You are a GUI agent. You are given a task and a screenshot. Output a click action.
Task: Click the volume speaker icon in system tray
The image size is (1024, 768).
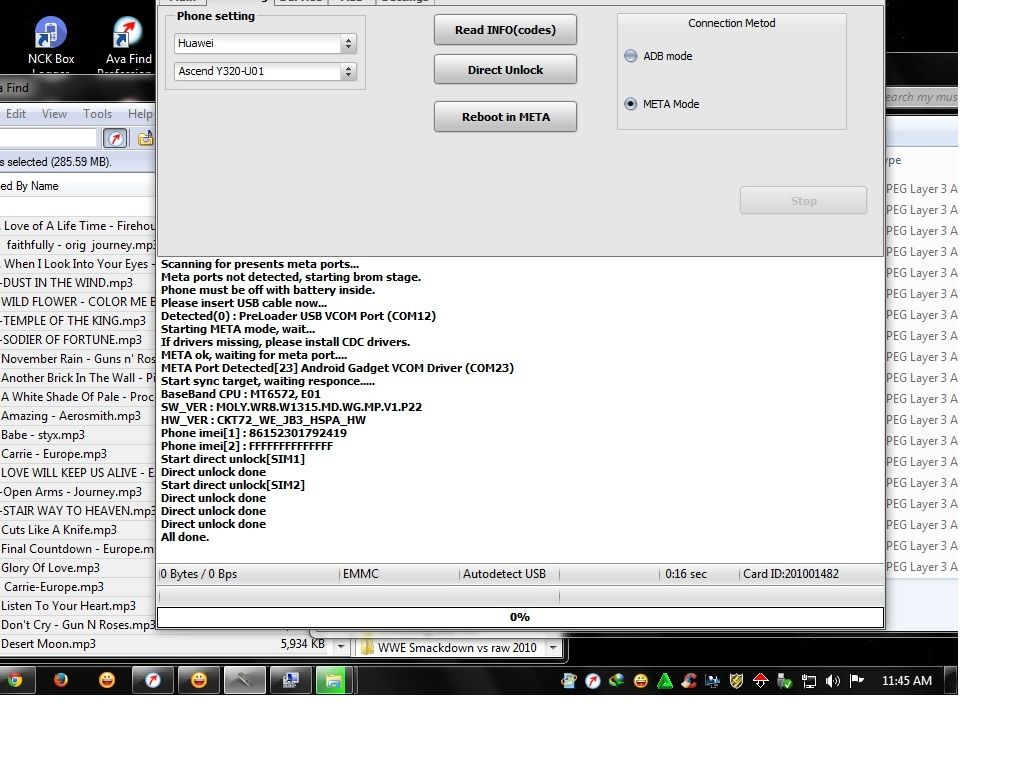click(x=834, y=681)
